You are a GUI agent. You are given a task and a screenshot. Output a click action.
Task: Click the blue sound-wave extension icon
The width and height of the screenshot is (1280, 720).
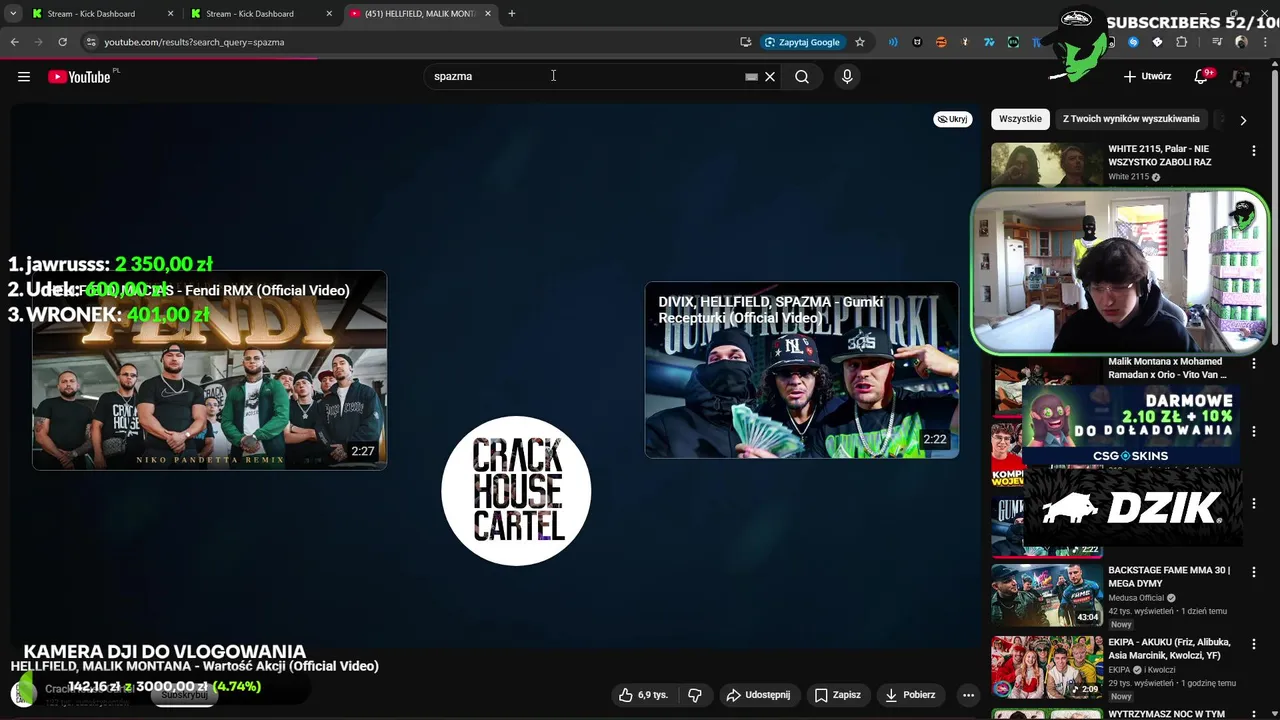(893, 42)
